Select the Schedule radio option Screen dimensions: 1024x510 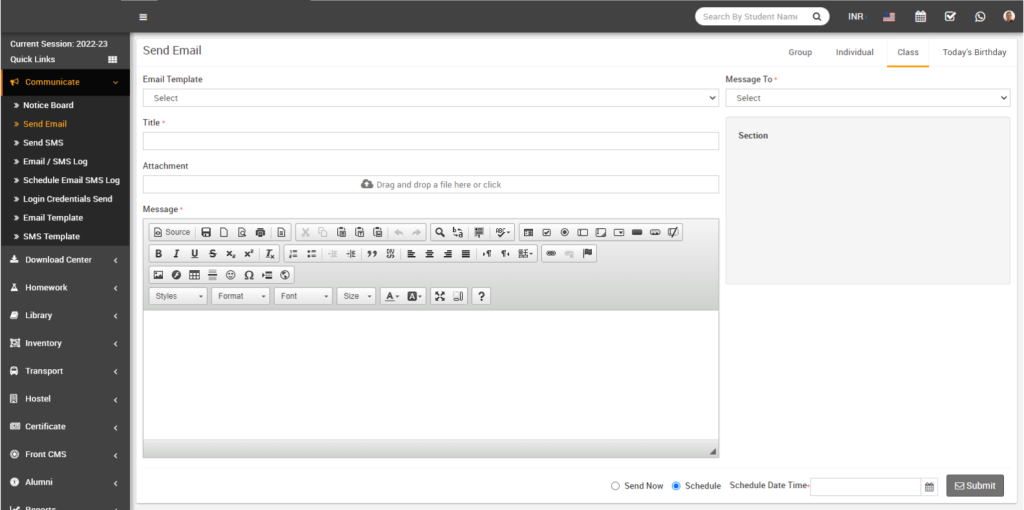coord(676,486)
